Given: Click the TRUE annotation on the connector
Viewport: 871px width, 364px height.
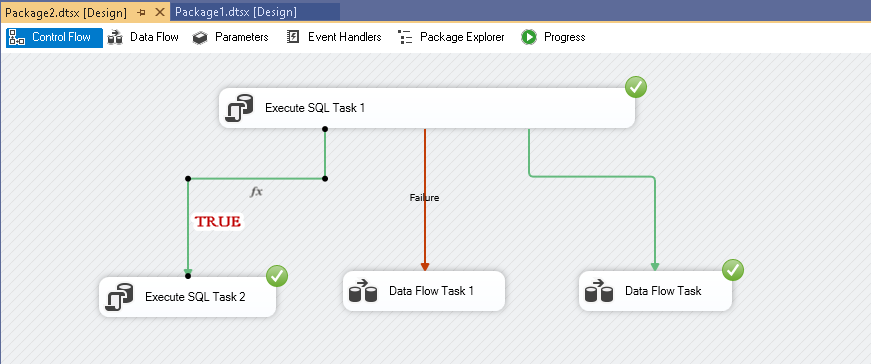Looking at the screenshot, I should 218,222.
